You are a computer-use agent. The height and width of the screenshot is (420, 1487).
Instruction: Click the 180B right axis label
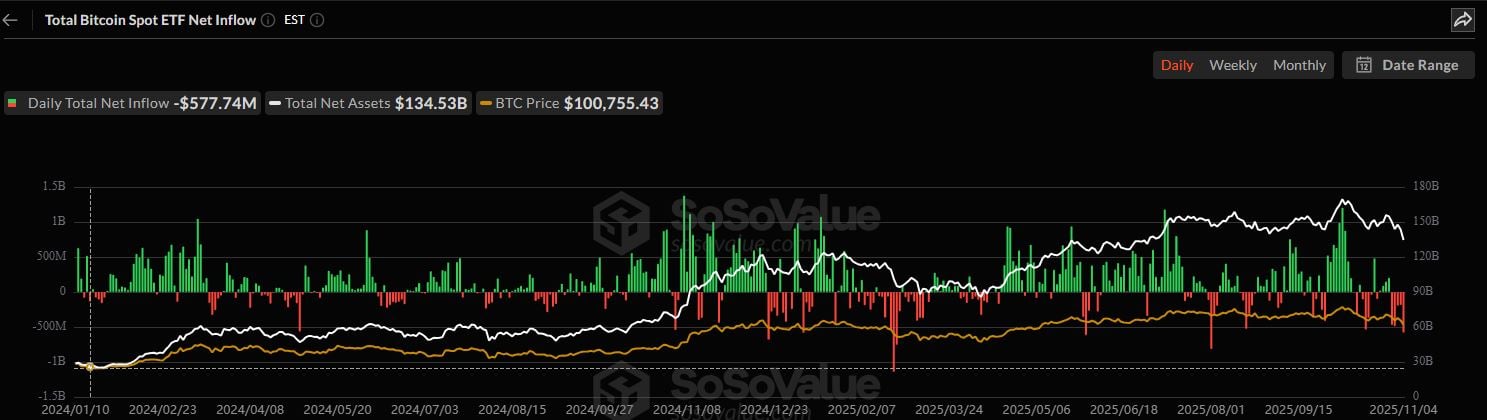(1425, 187)
